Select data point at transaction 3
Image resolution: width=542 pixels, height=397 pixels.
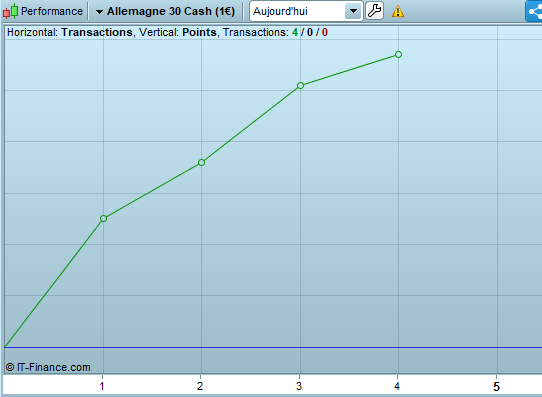click(300, 85)
